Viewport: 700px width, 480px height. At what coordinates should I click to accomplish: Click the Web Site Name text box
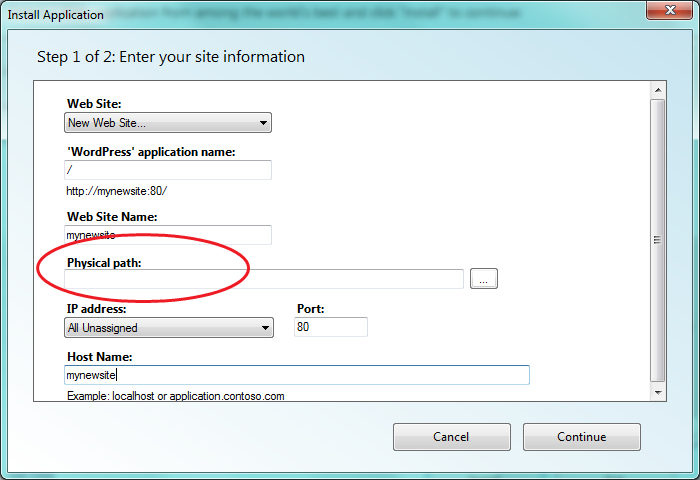(168, 235)
